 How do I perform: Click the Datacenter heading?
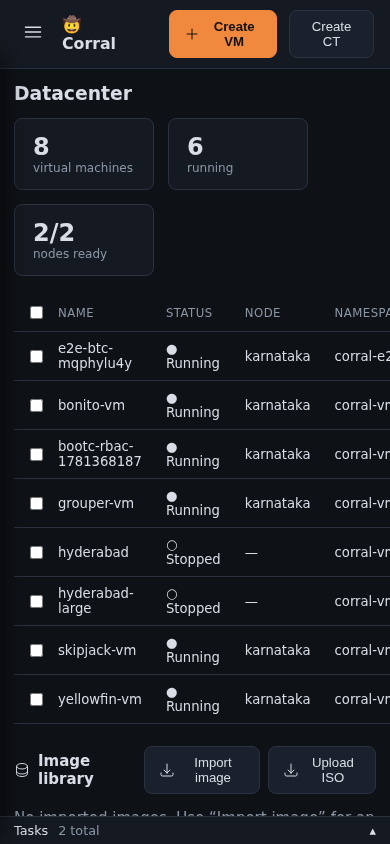[73, 93]
